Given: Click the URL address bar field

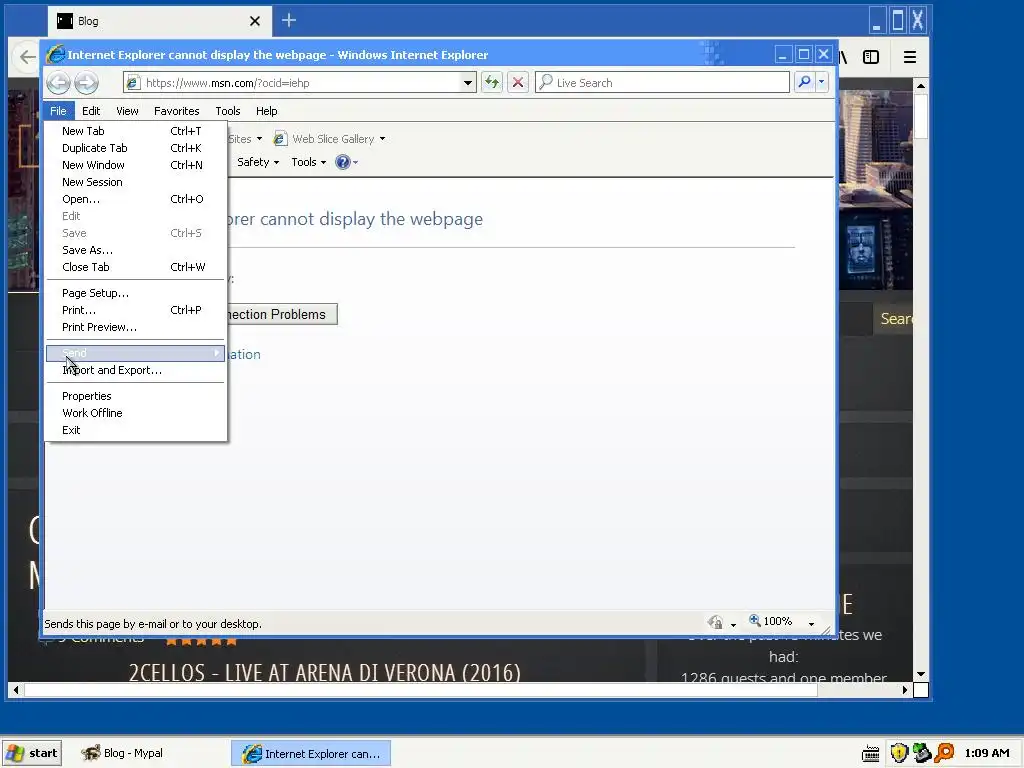Looking at the screenshot, I should 300,83.
